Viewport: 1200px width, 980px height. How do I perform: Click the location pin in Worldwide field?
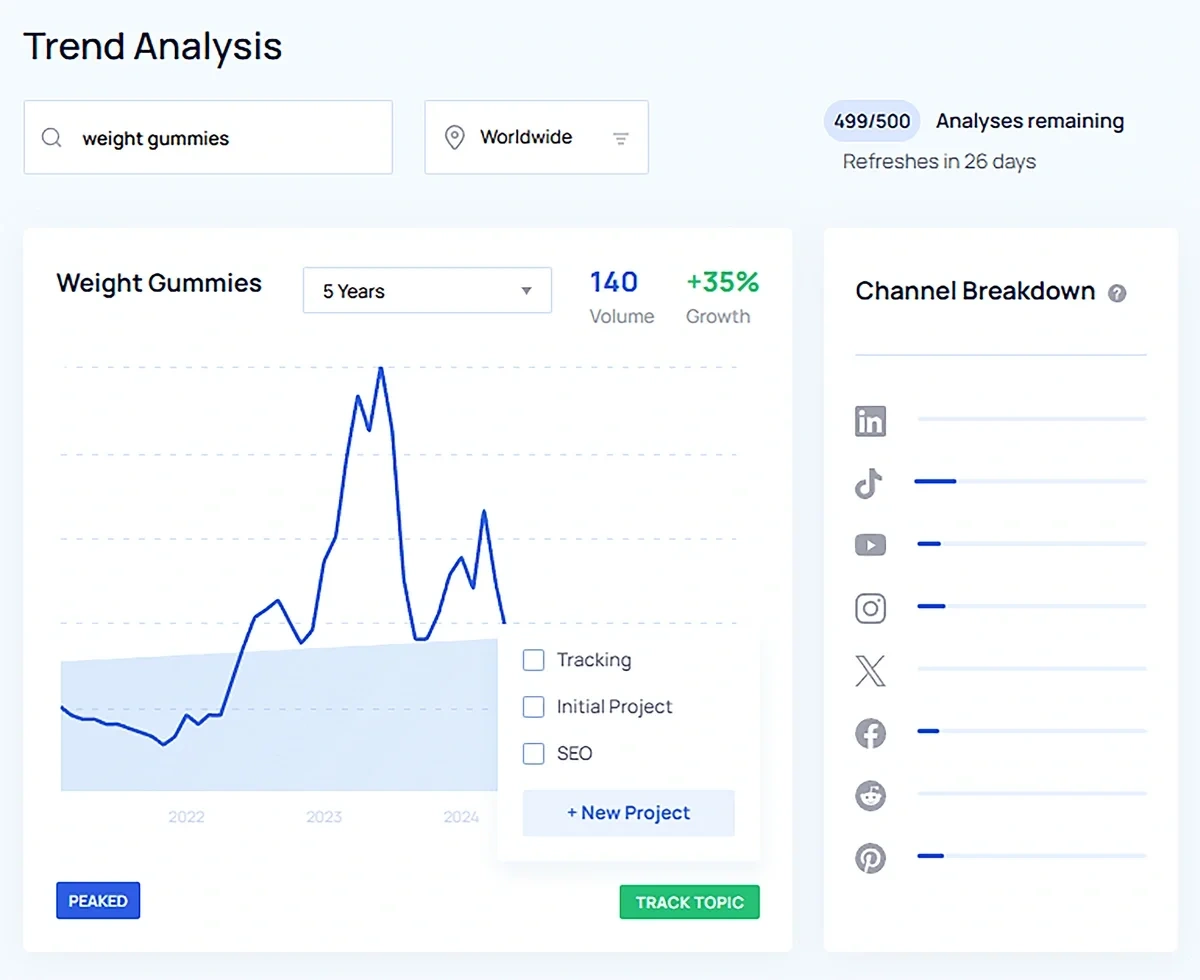455,137
